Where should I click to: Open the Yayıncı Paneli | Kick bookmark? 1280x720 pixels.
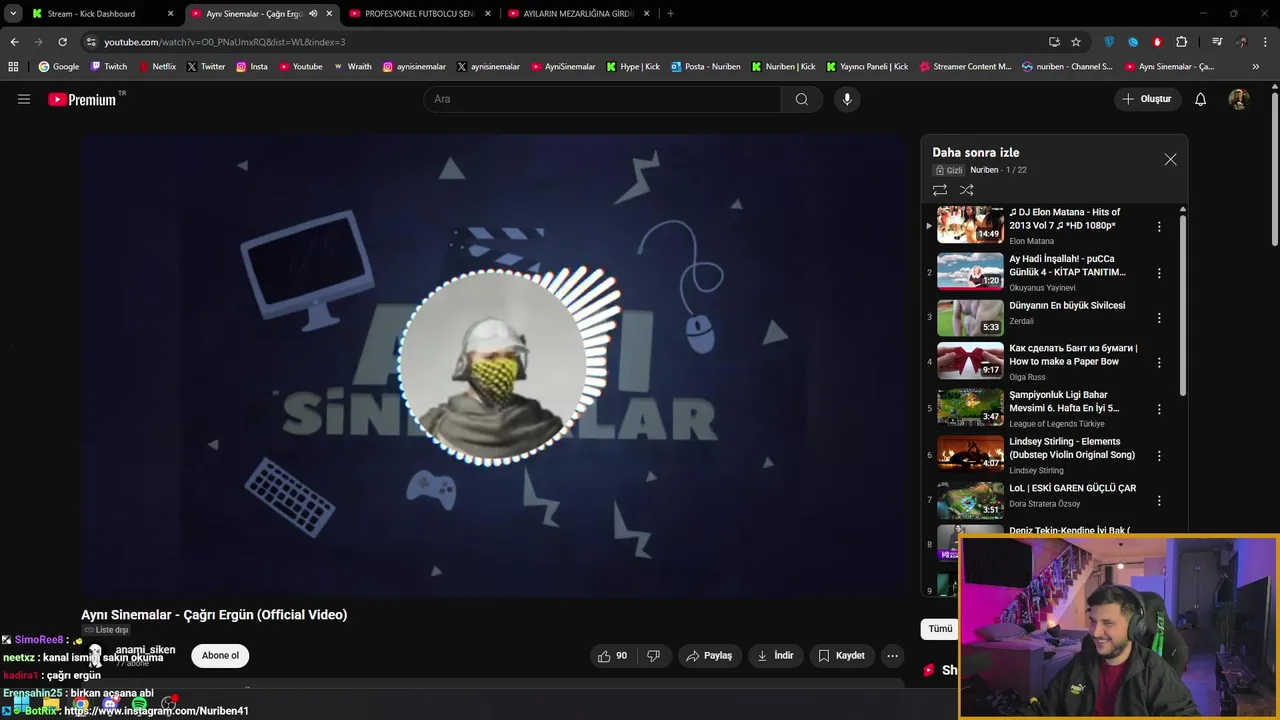coord(867,67)
